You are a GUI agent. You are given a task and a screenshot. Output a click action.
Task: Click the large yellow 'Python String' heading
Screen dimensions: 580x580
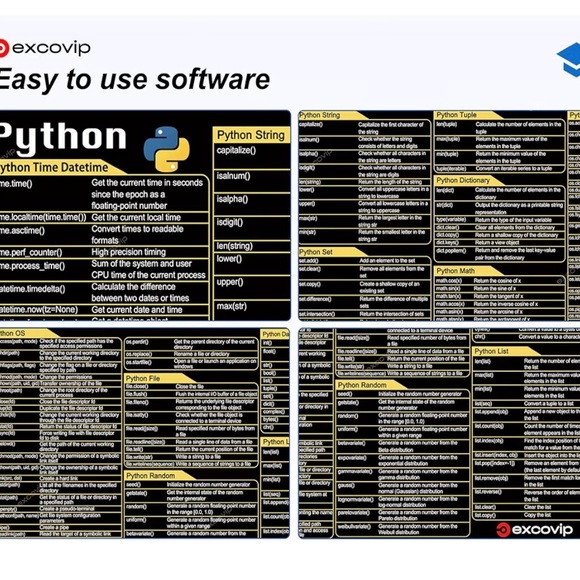pos(251,135)
